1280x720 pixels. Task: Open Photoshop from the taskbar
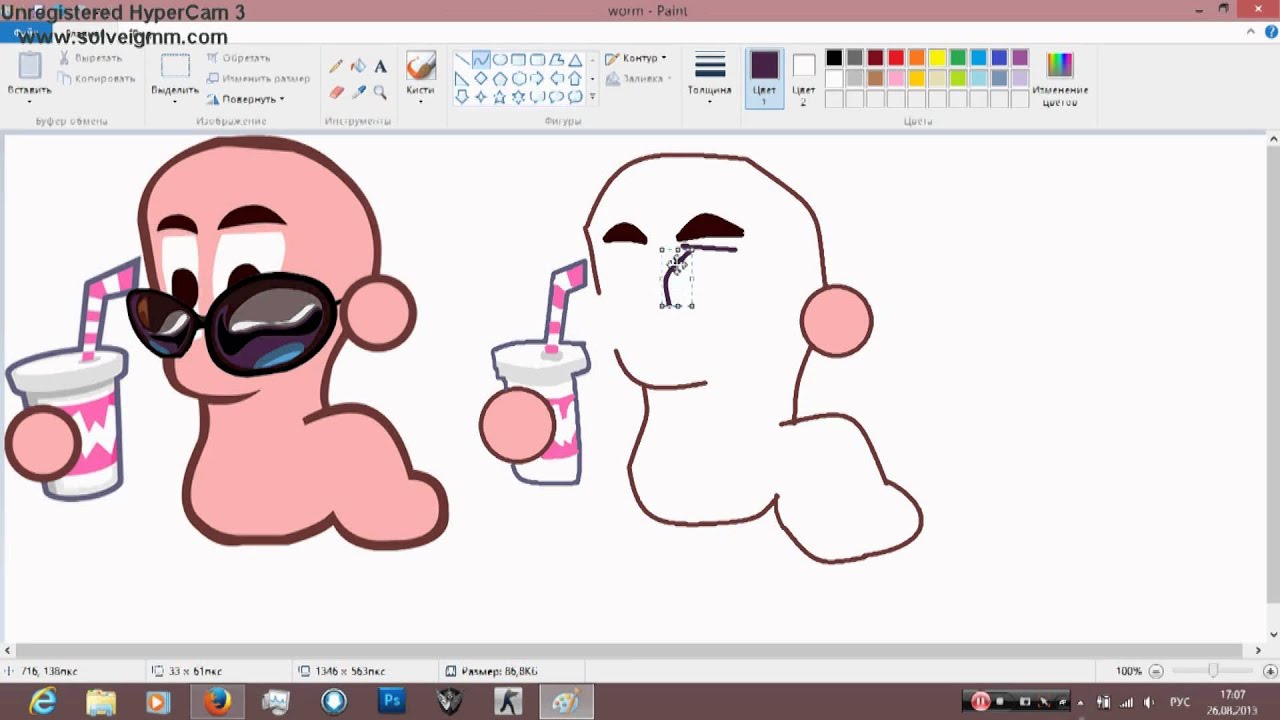pyautogui.click(x=391, y=701)
